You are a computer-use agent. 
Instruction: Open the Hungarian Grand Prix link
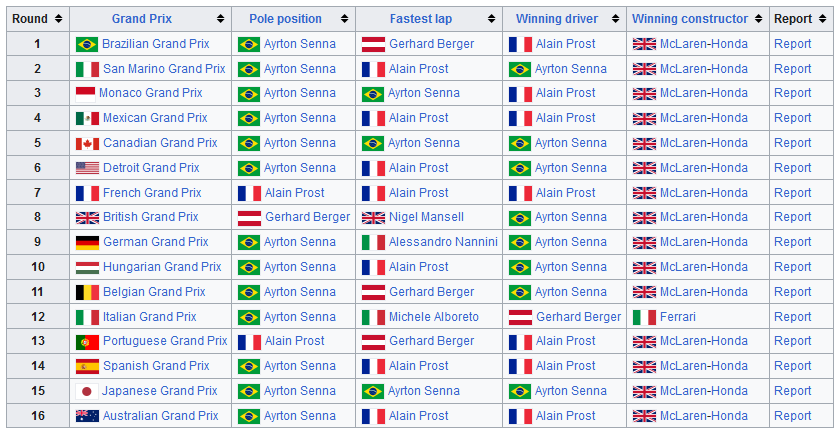click(x=162, y=267)
